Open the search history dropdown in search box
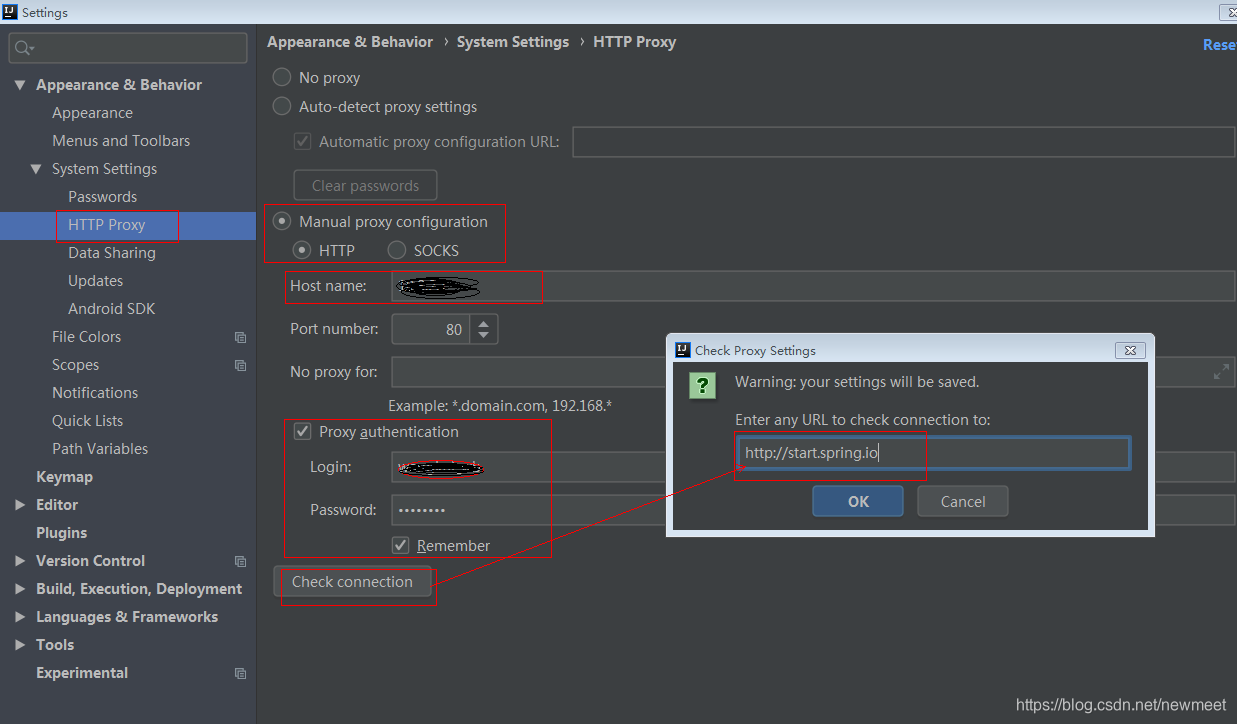1237x724 pixels. 33,49
